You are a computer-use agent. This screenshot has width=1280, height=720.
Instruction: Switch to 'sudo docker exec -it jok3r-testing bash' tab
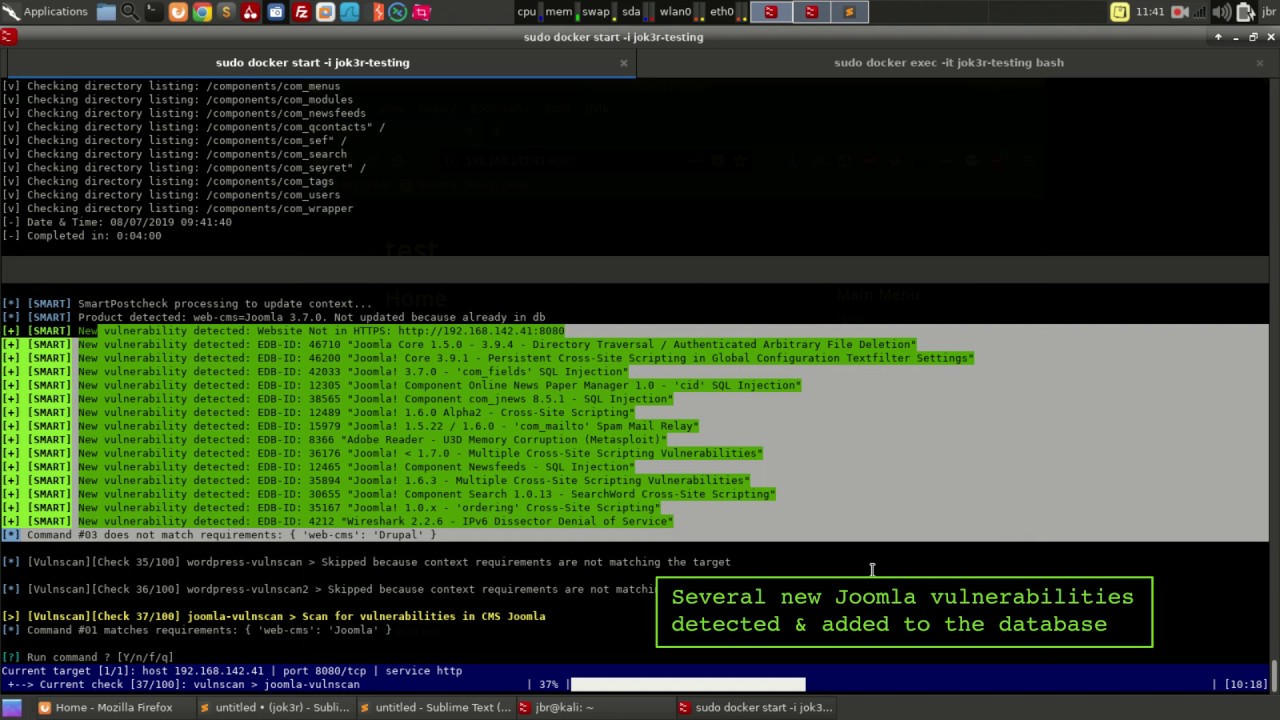click(949, 62)
